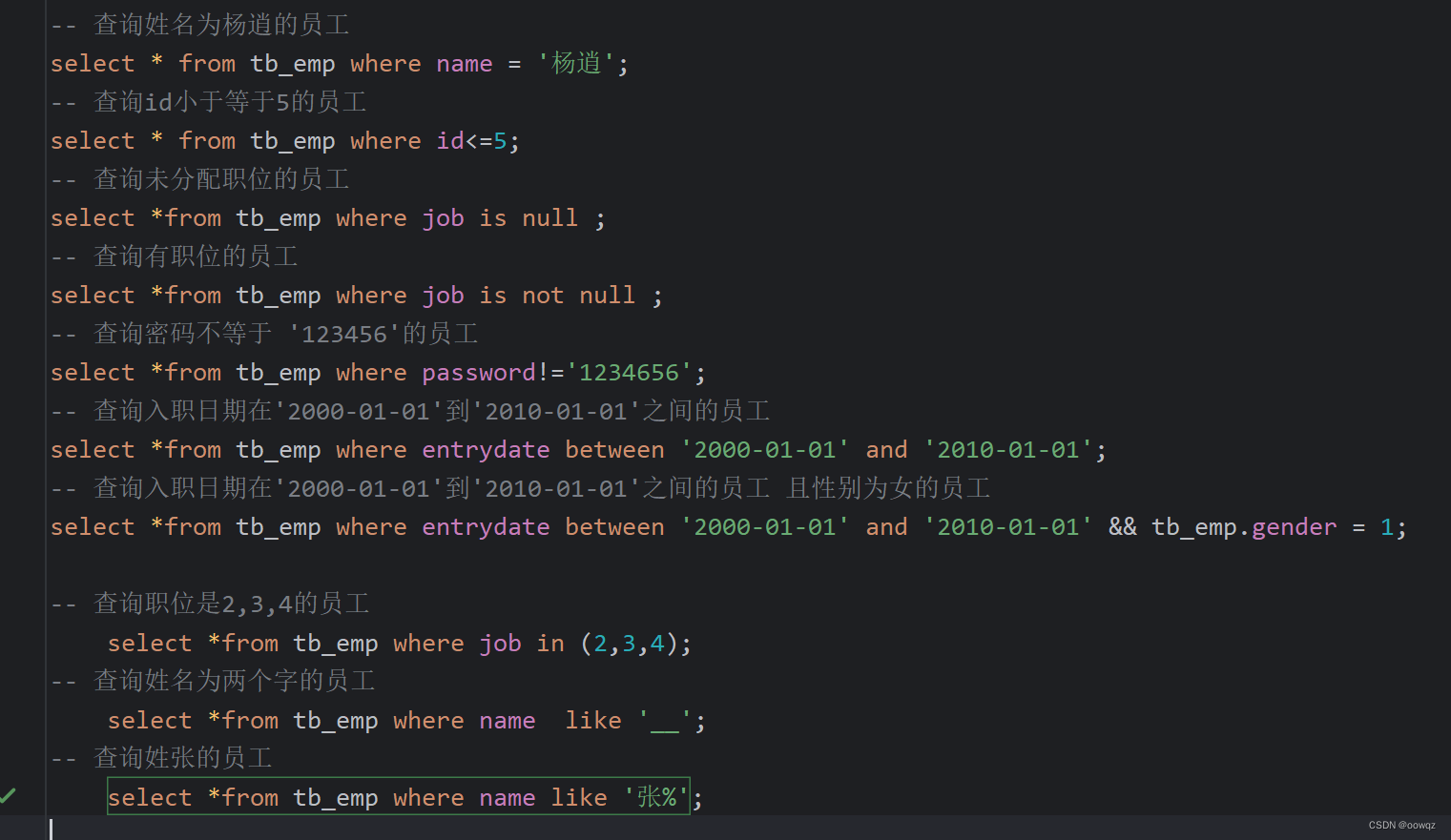Click the '&&' operator in the female query
The height and width of the screenshot is (840, 1451).
1123,526
